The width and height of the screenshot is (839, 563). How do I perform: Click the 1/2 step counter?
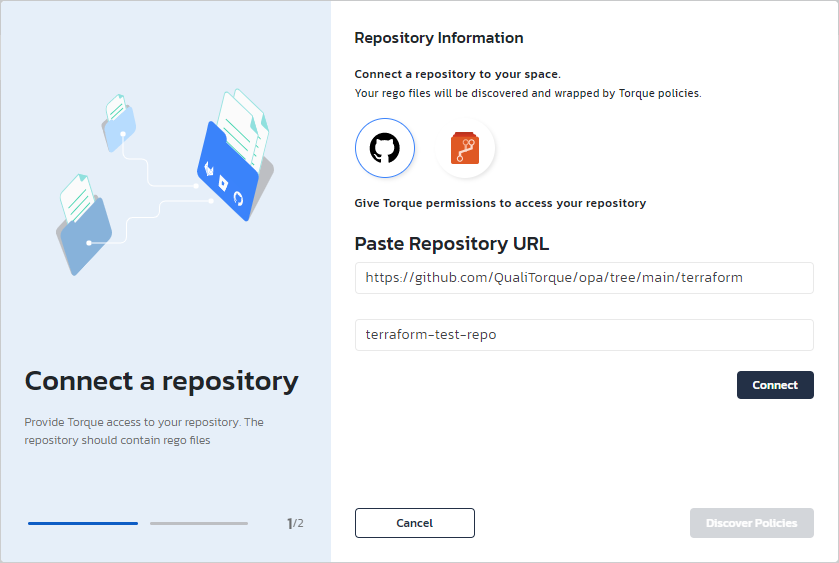point(295,523)
